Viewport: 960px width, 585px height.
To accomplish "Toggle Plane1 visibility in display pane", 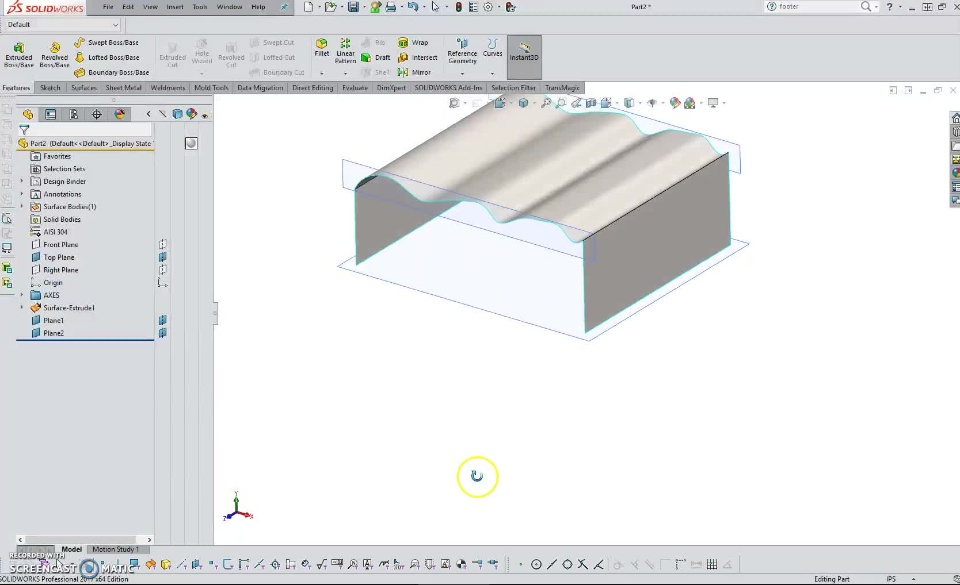I will click(163, 320).
